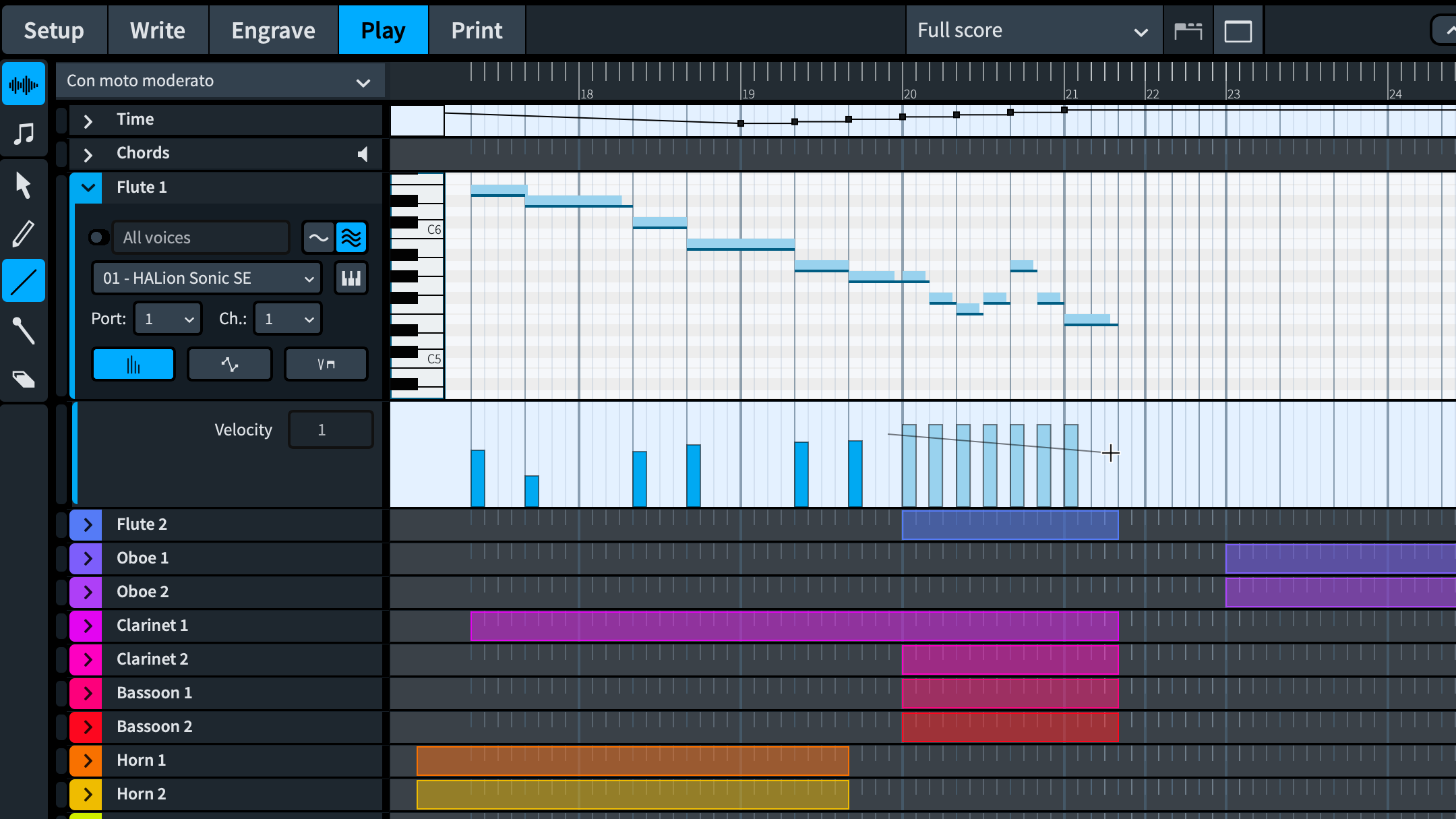Show the velocity bars editor
This screenshot has width=1456, height=819.
133,365
